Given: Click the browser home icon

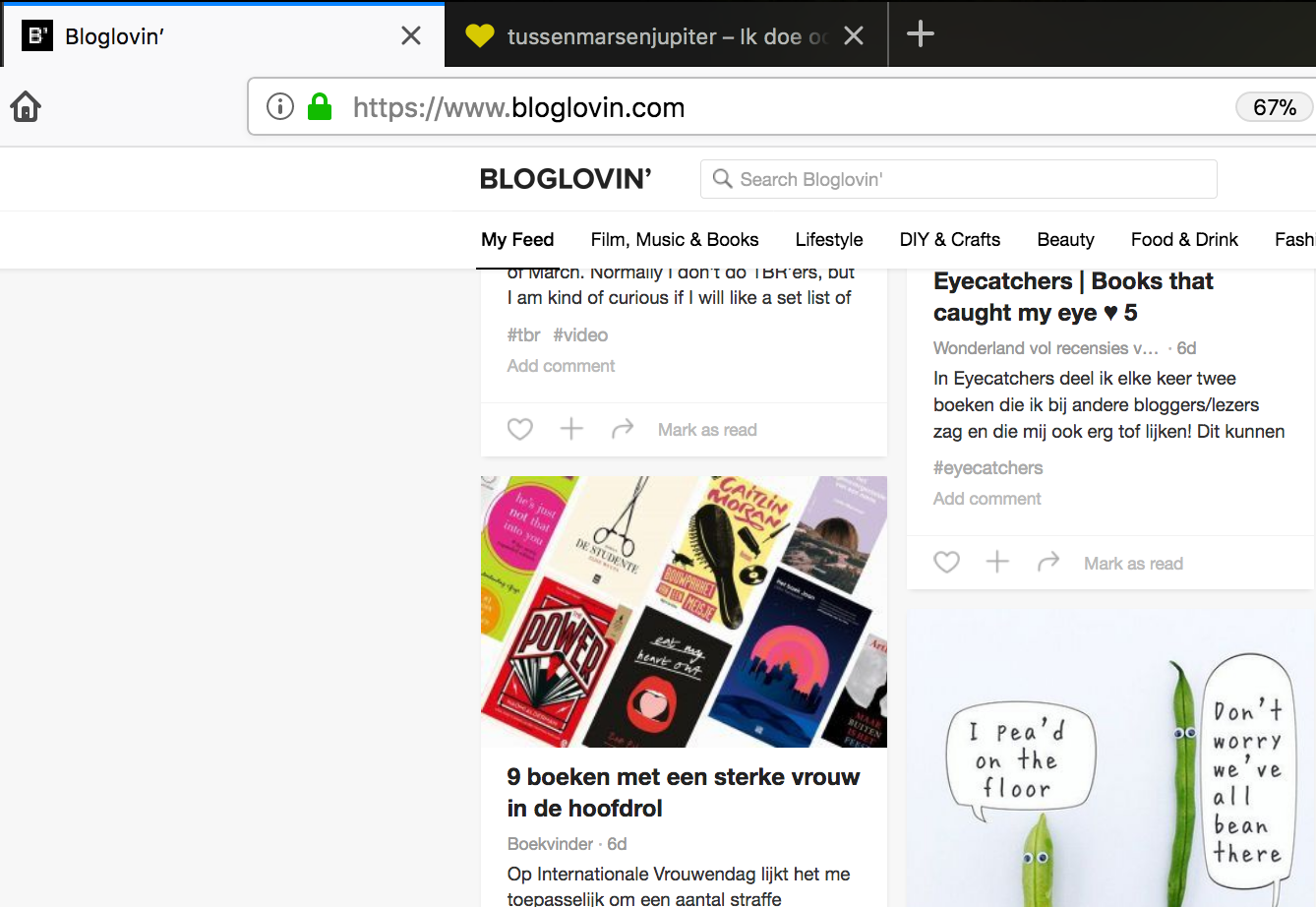Looking at the screenshot, I should [x=26, y=106].
